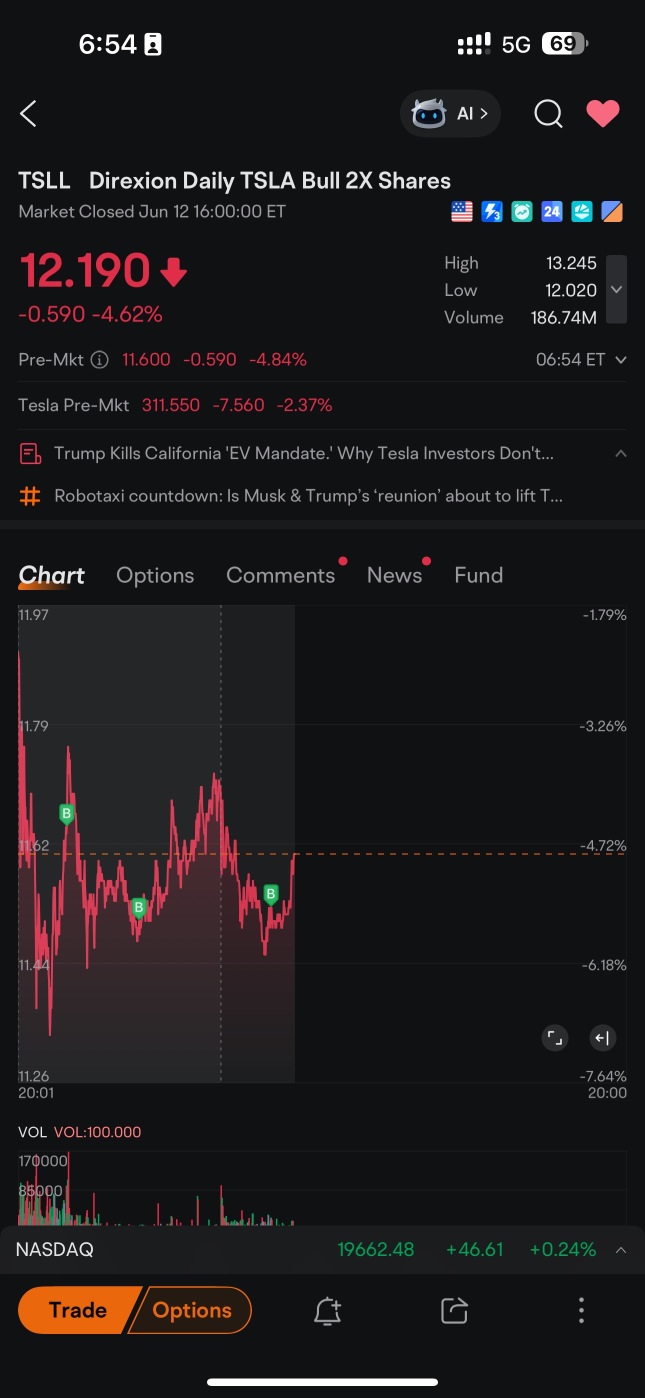Open the search magnifier icon
Image resolution: width=645 pixels, height=1398 pixels.
click(x=548, y=114)
